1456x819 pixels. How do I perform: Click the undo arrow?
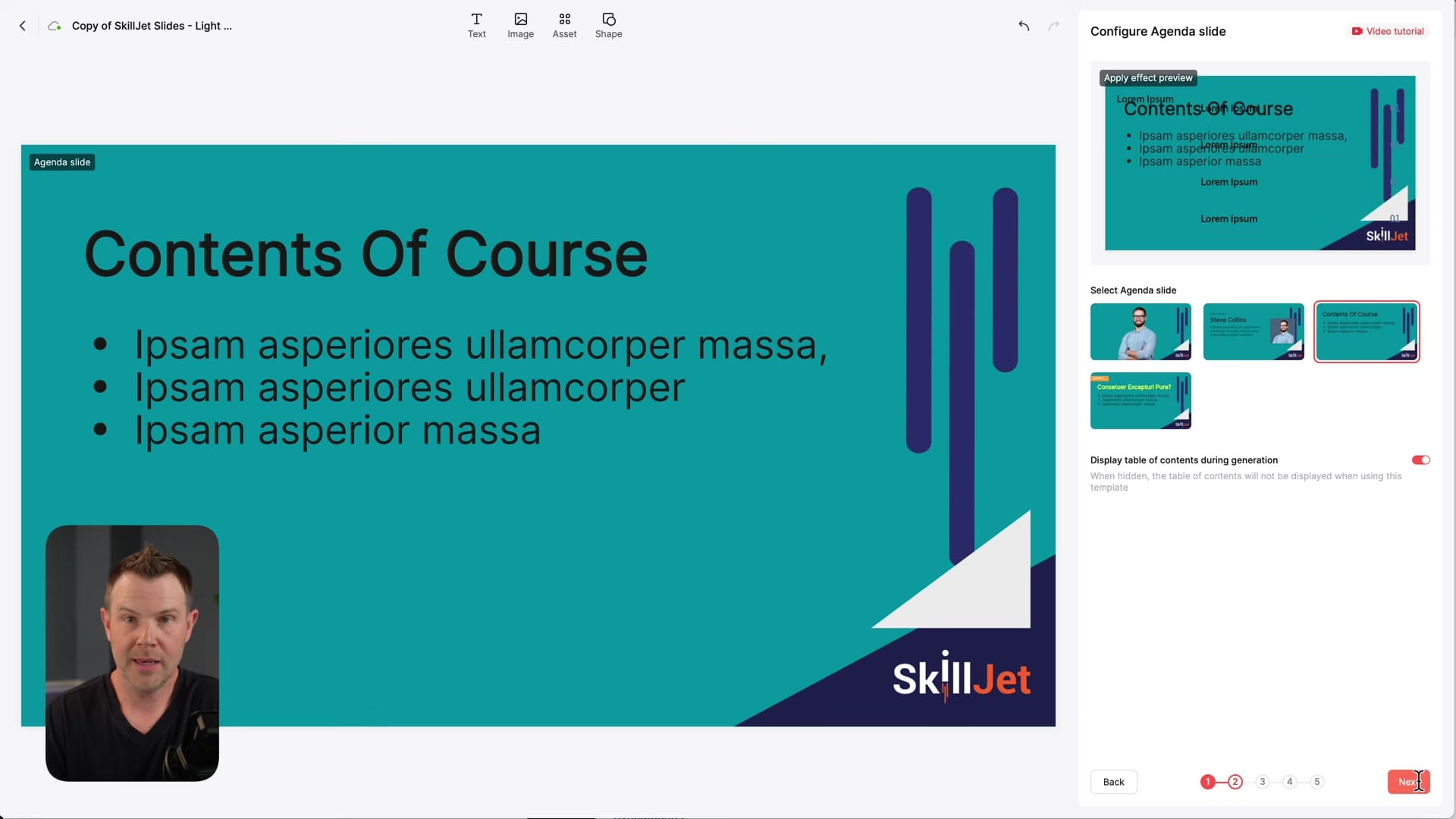[1024, 26]
